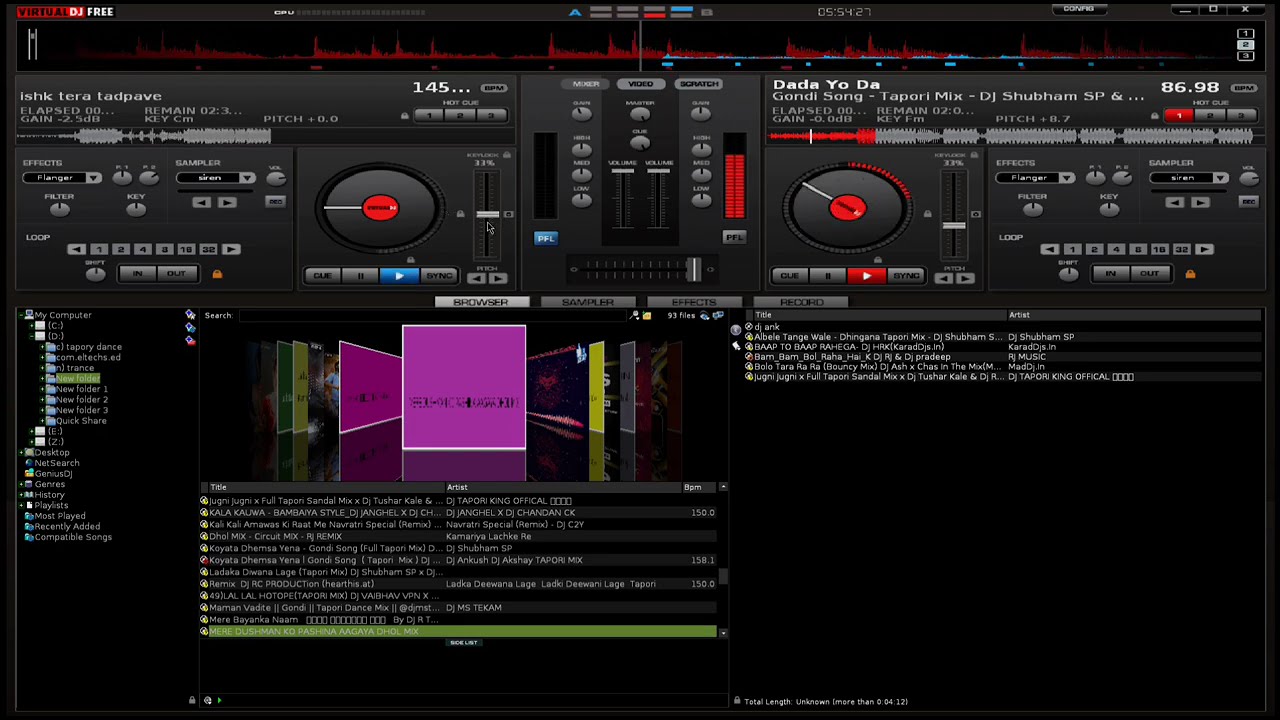Click right sampler REC button
This screenshot has width=1280, height=720.
pos(1248,202)
